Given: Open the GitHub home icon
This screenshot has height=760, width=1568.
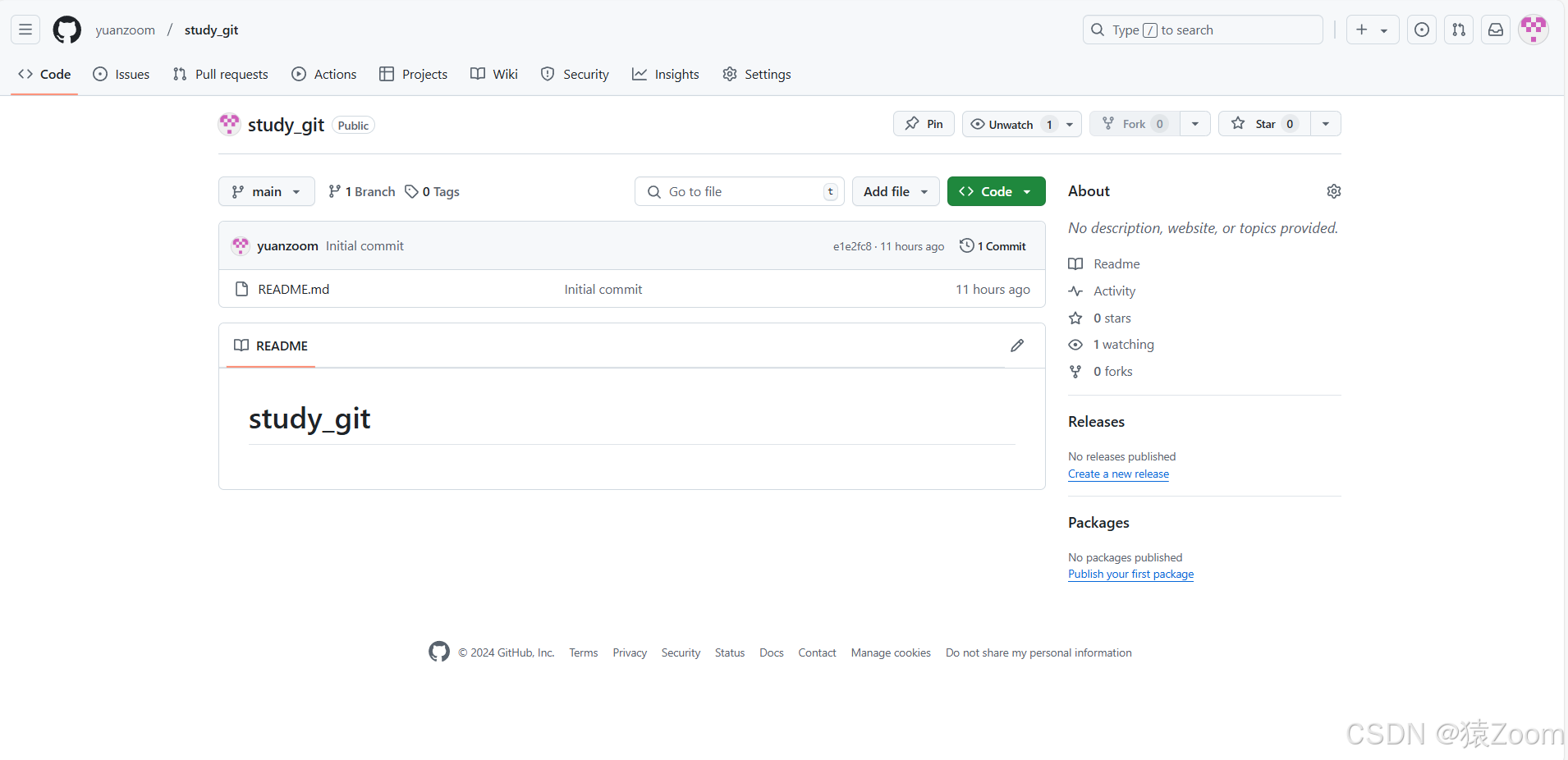Looking at the screenshot, I should click(x=66, y=30).
